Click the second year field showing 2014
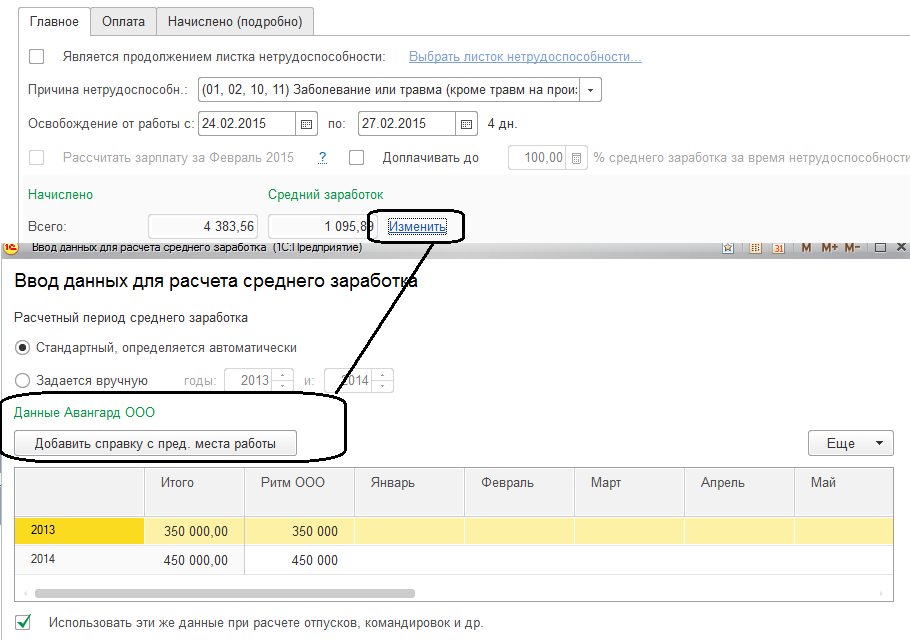The width and height of the screenshot is (910, 640). pos(349,381)
